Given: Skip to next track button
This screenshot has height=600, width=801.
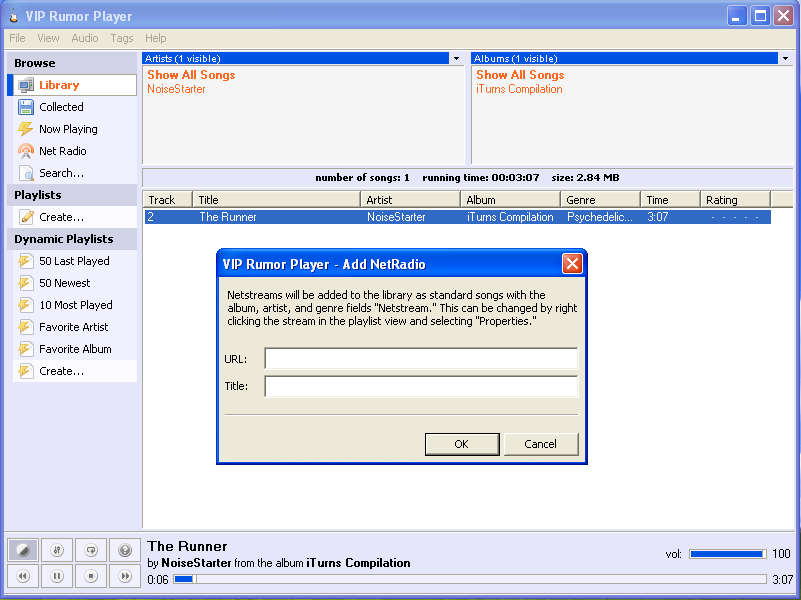Looking at the screenshot, I should [125, 576].
